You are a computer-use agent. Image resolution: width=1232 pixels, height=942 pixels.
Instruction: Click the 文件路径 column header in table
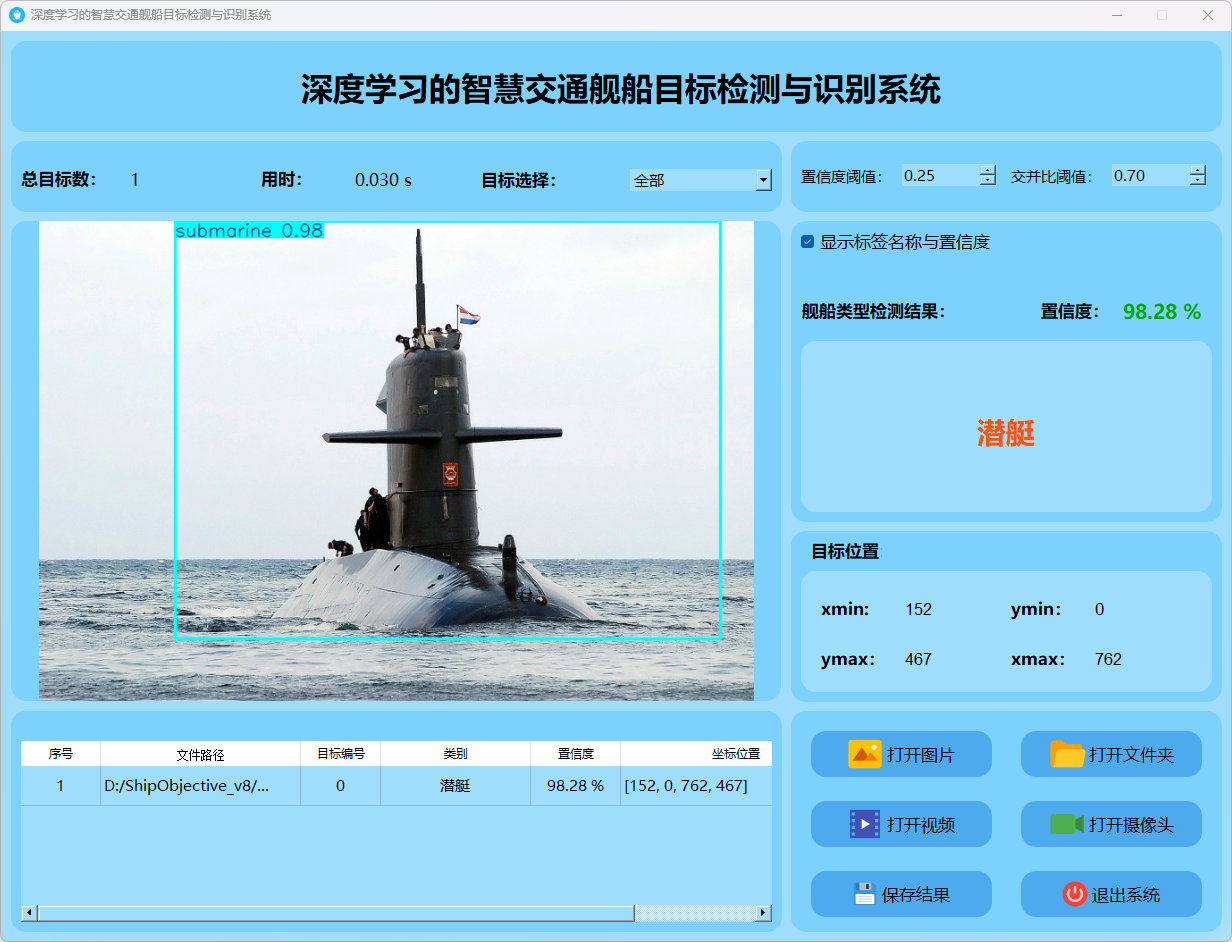(200, 754)
